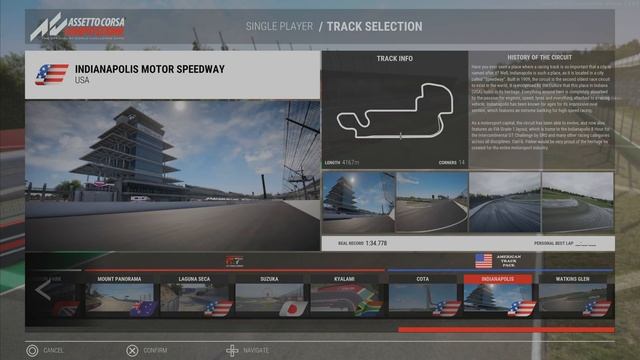Click the track layout map

click(x=395, y=111)
